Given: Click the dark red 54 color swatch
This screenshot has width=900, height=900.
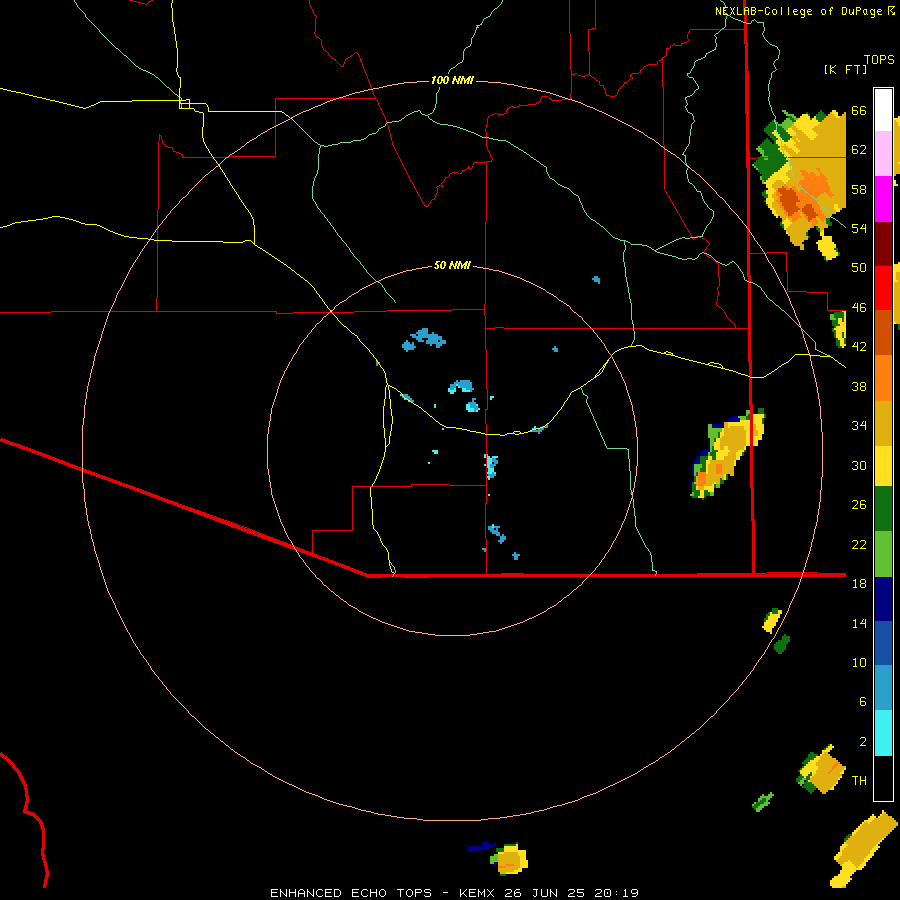Looking at the screenshot, I should pos(883,244).
